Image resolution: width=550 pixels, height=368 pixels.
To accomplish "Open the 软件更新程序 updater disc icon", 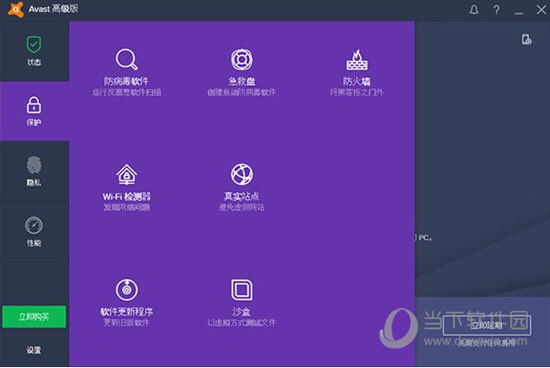I will pyautogui.click(x=127, y=289).
